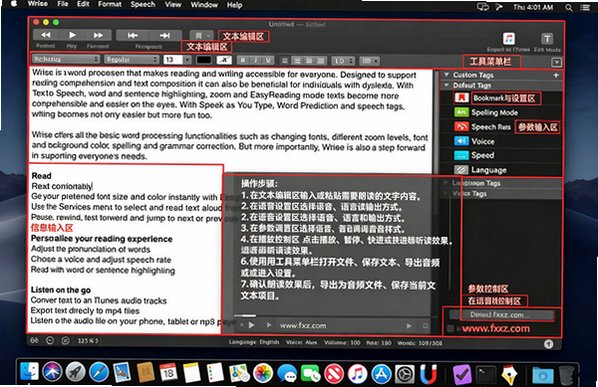The width and height of the screenshot is (598, 387).
Task: Jump to the previous paragraph
Action: click(132, 35)
